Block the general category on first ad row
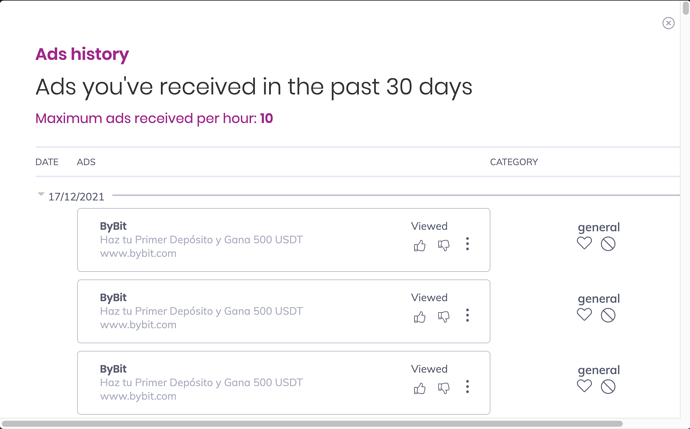 pos(608,243)
